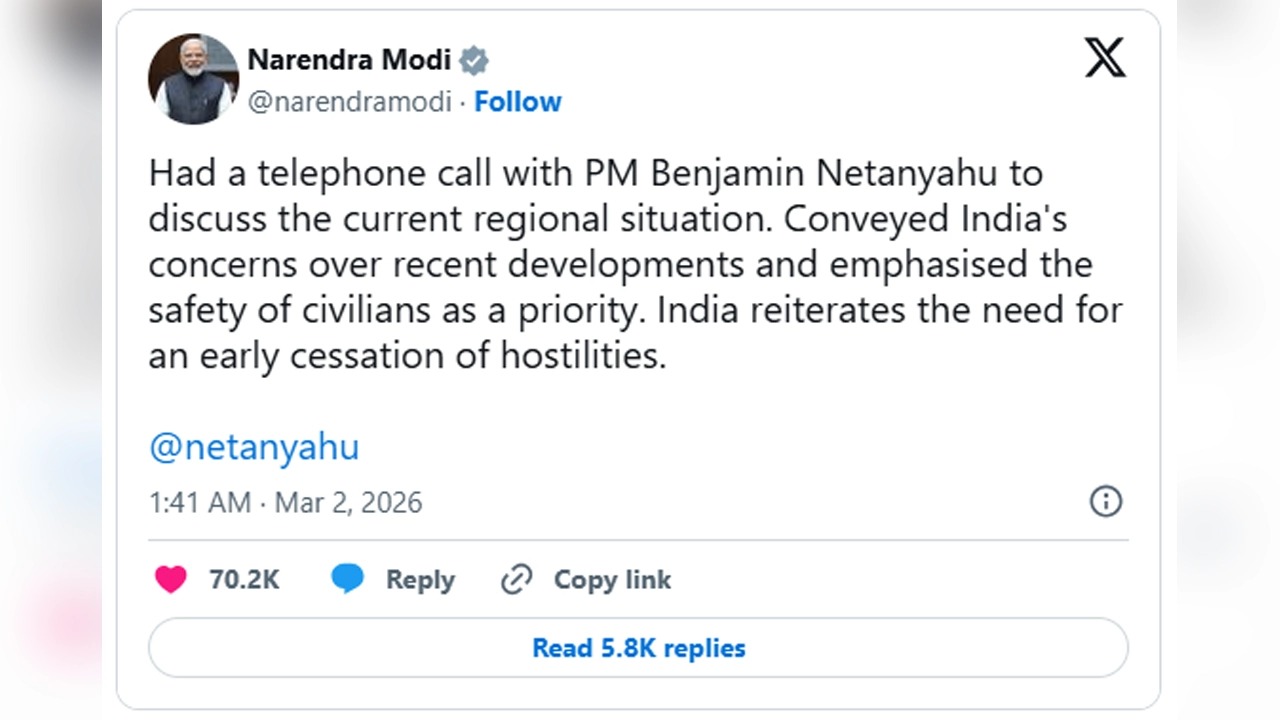
Task: Open the tweet info circle icon
Action: [1105, 501]
